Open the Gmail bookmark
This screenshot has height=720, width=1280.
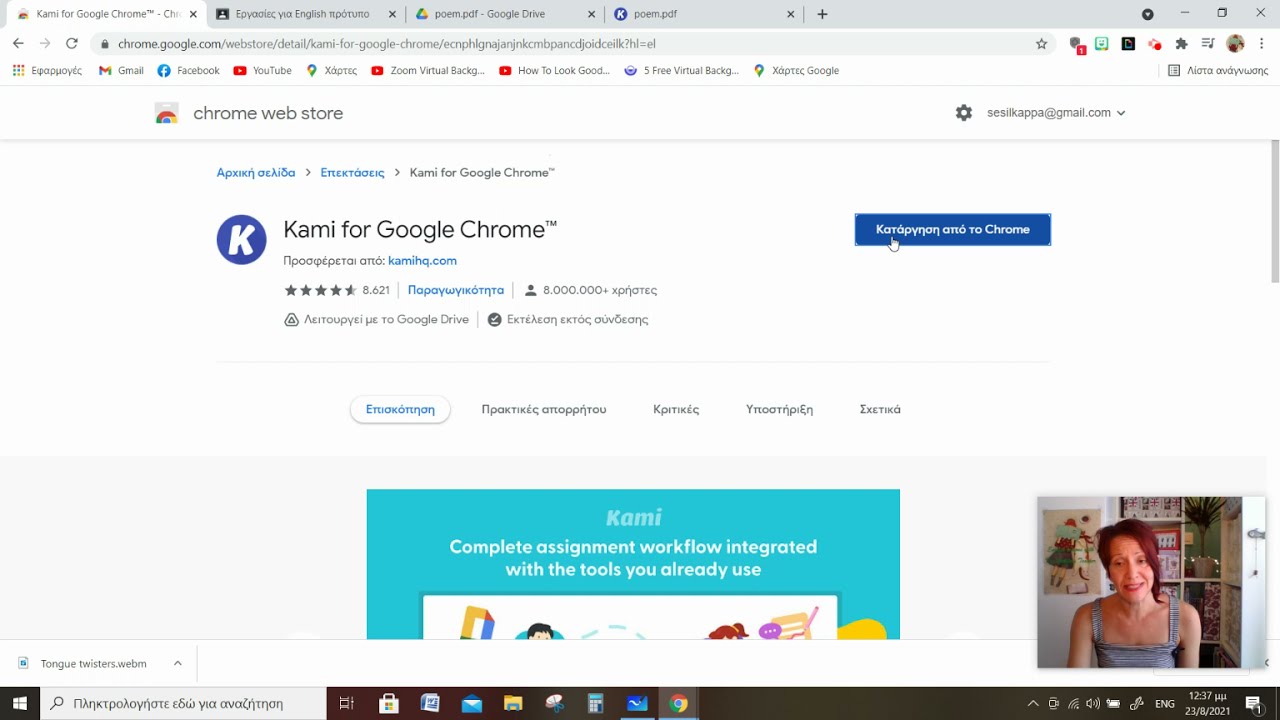click(x=121, y=71)
